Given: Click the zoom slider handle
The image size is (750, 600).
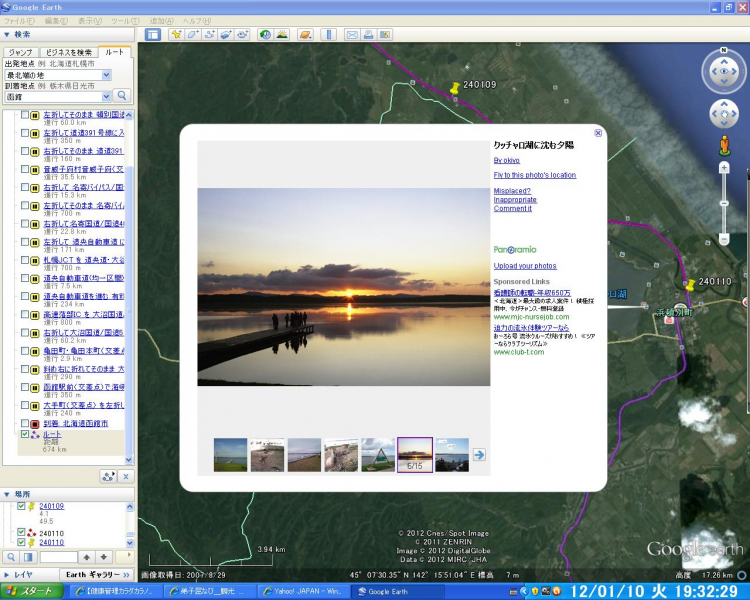Looking at the screenshot, I should click(x=724, y=204).
